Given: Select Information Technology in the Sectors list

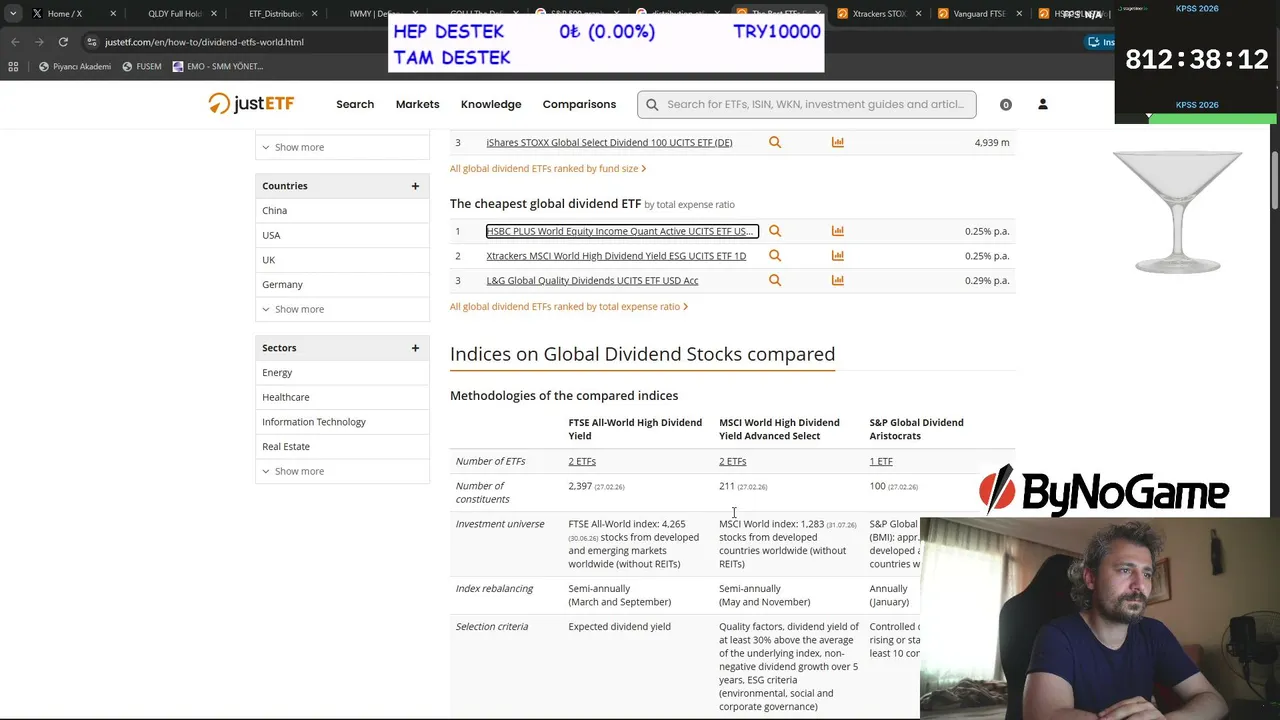Looking at the screenshot, I should (x=314, y=422).
